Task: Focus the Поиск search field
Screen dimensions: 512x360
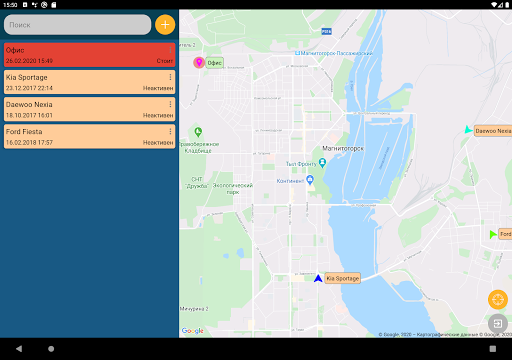Action: 77,25
